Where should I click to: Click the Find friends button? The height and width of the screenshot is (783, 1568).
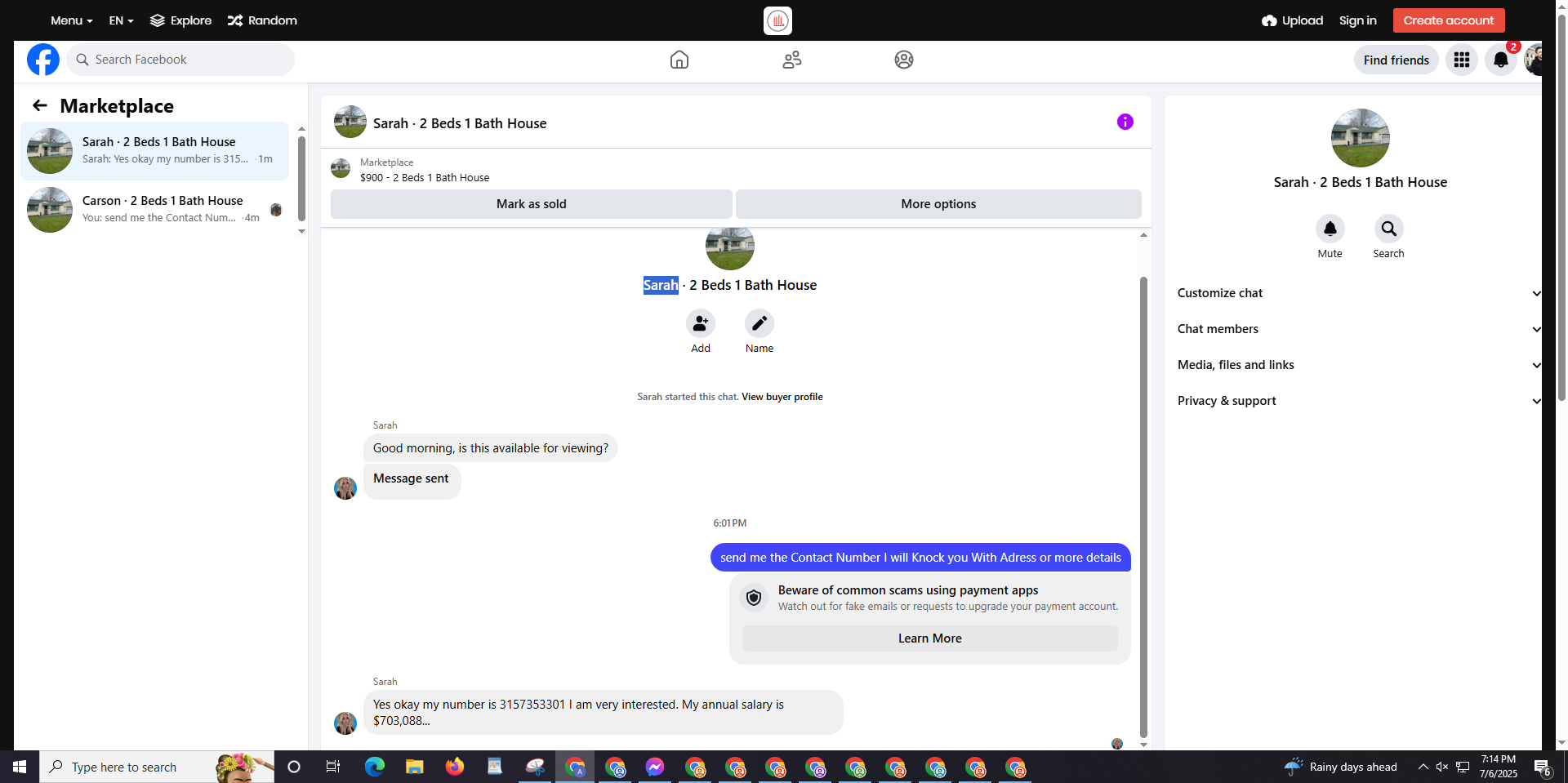point(1396,60)
